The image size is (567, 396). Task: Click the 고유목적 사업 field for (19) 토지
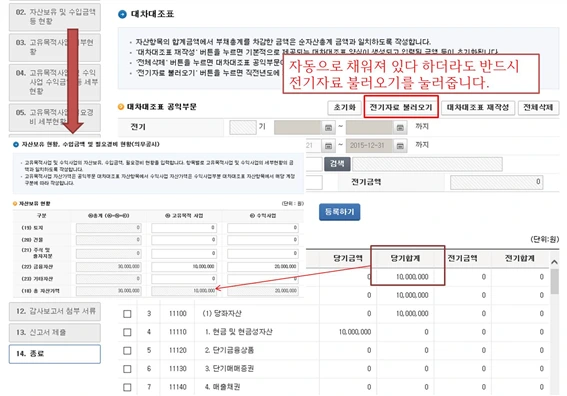pos(184,227)
